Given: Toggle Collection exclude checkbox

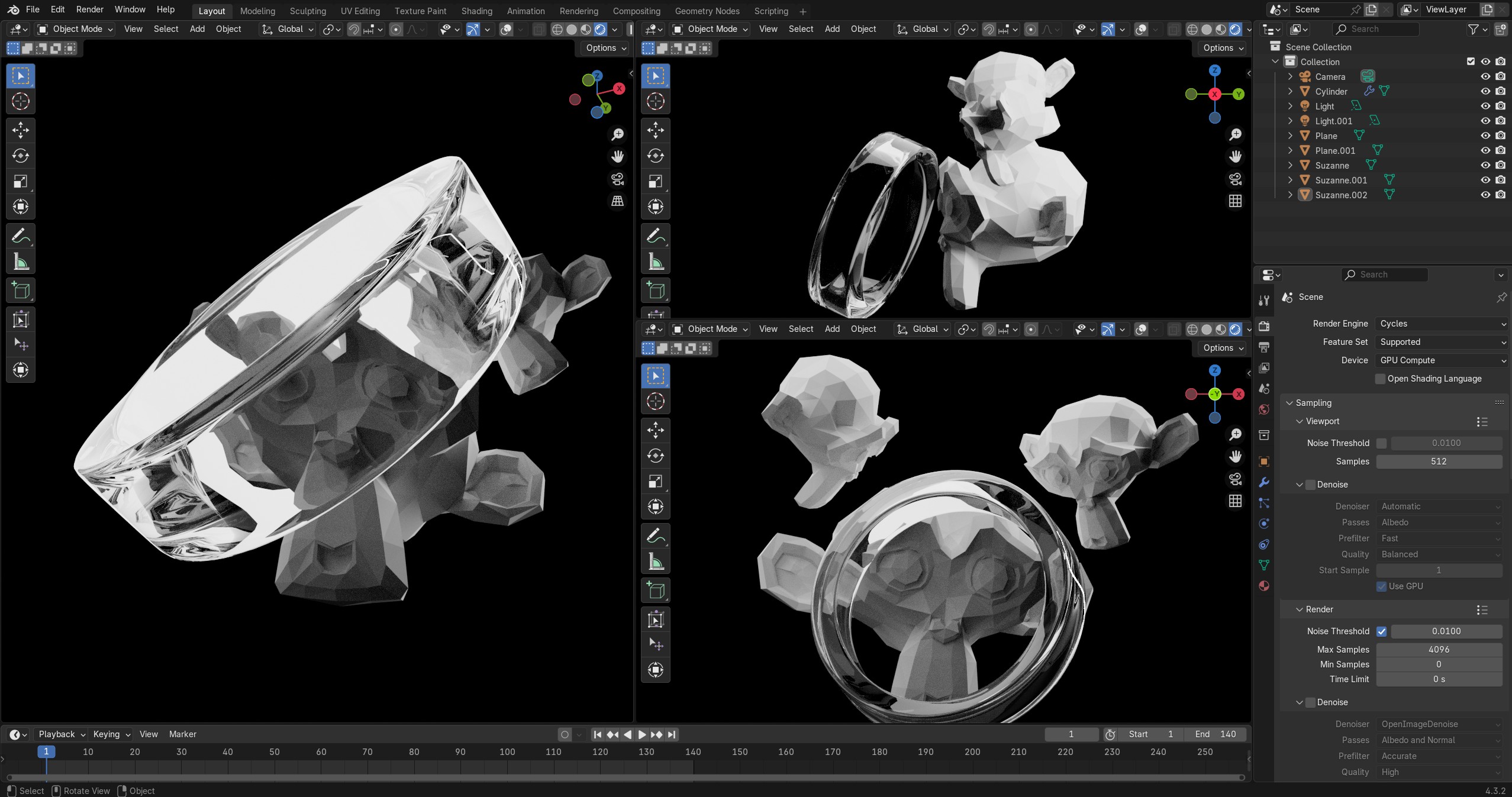Looking at the screenshot, I should click(1471, 62).
